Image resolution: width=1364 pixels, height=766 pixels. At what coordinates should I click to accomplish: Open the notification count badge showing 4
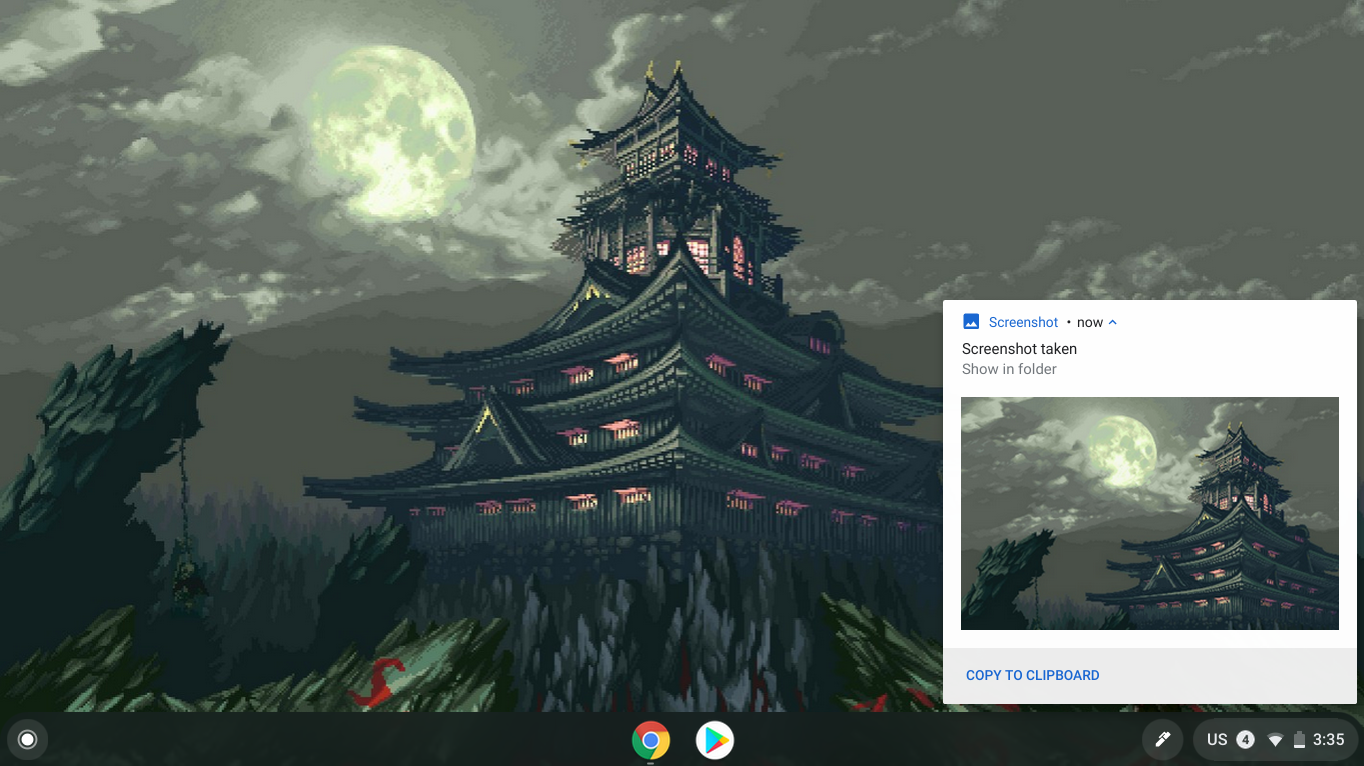coord(1245,740)
